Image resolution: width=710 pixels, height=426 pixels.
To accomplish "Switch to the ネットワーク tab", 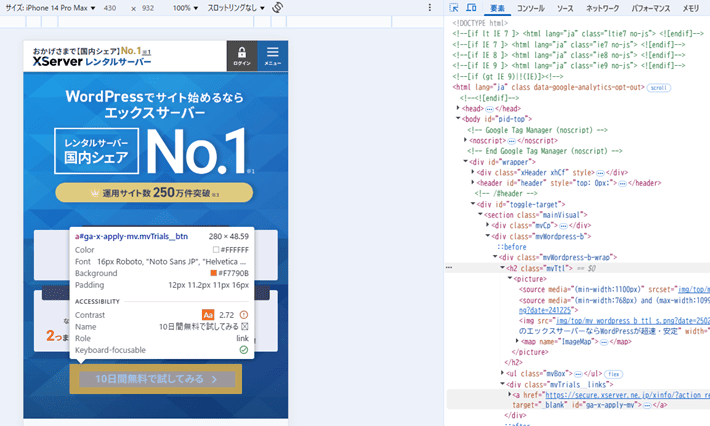I will [x=602, y=8].
